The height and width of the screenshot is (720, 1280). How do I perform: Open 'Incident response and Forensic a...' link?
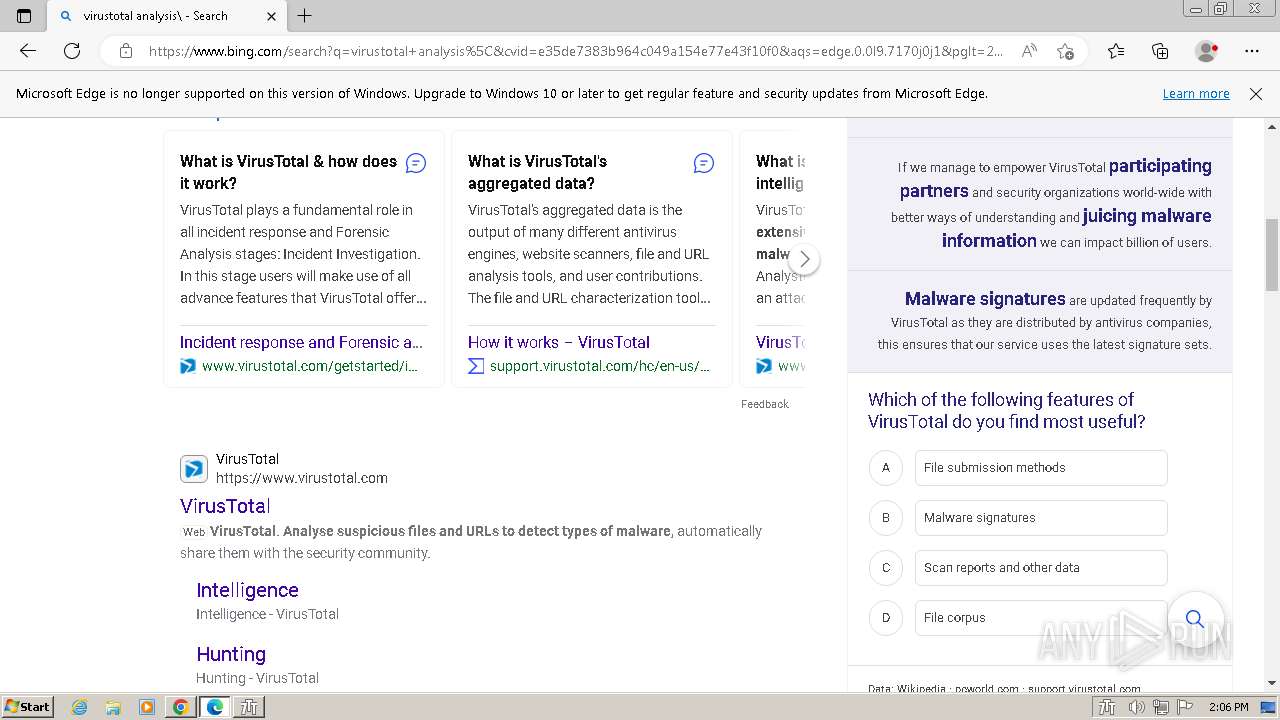301,342
